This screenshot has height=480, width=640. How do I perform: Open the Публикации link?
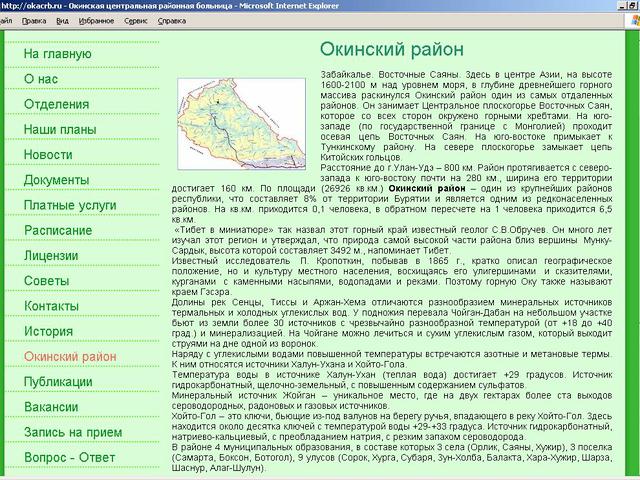click(x=58, y=382)
